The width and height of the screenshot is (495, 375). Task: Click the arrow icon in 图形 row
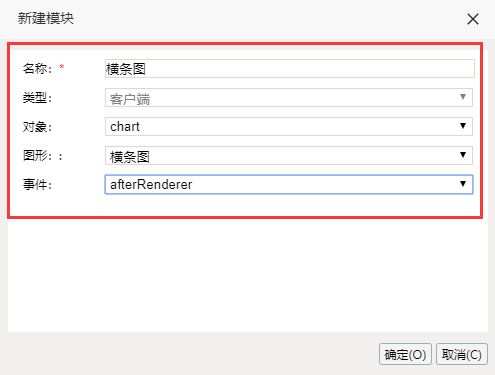click(463, 155)
